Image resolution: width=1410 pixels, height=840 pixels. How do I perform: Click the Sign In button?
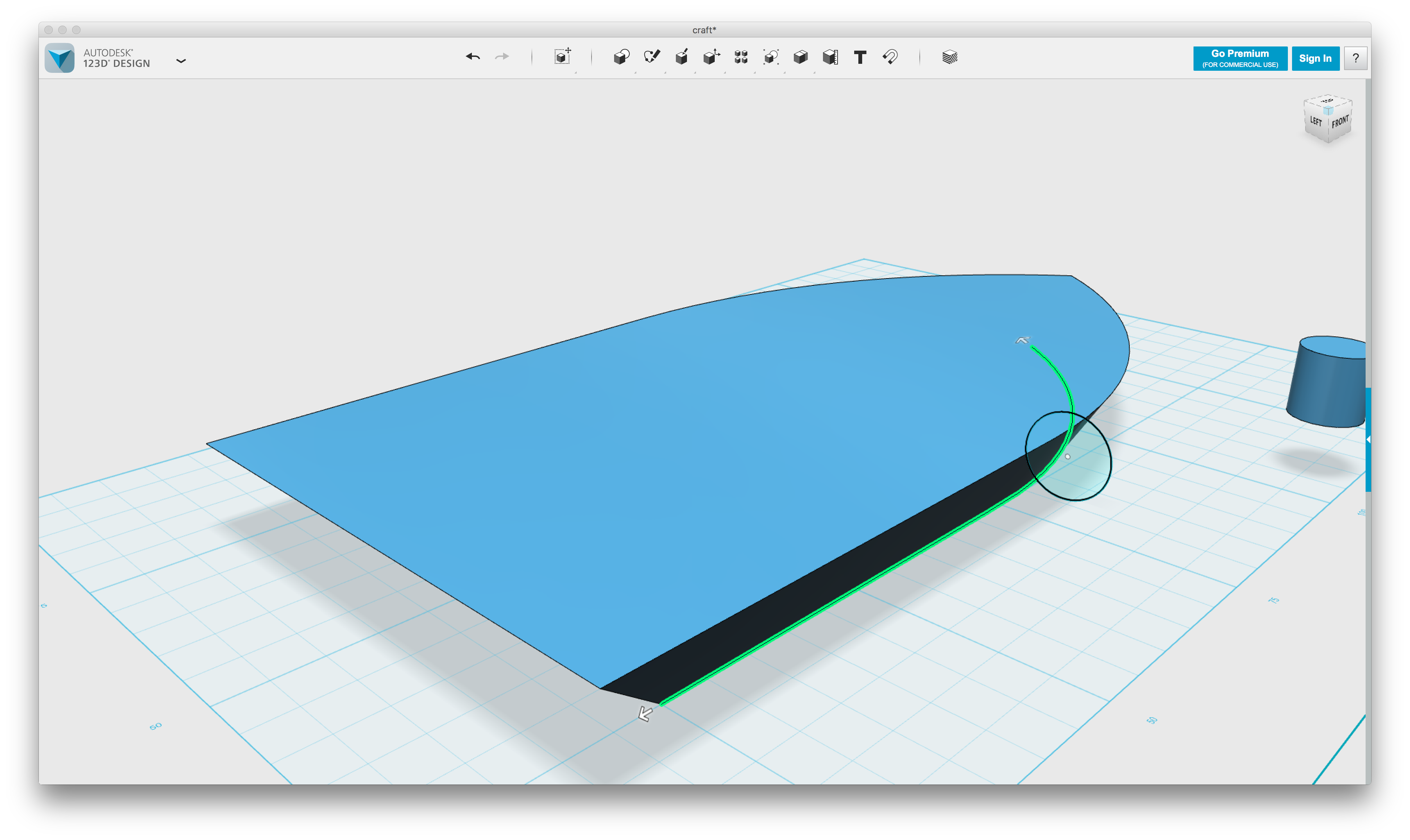pos(1315,58)
